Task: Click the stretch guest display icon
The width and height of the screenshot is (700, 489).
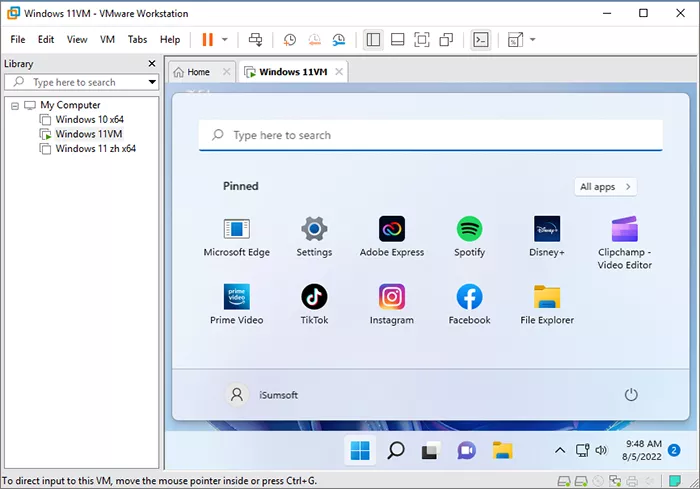Action: (515, 39)
